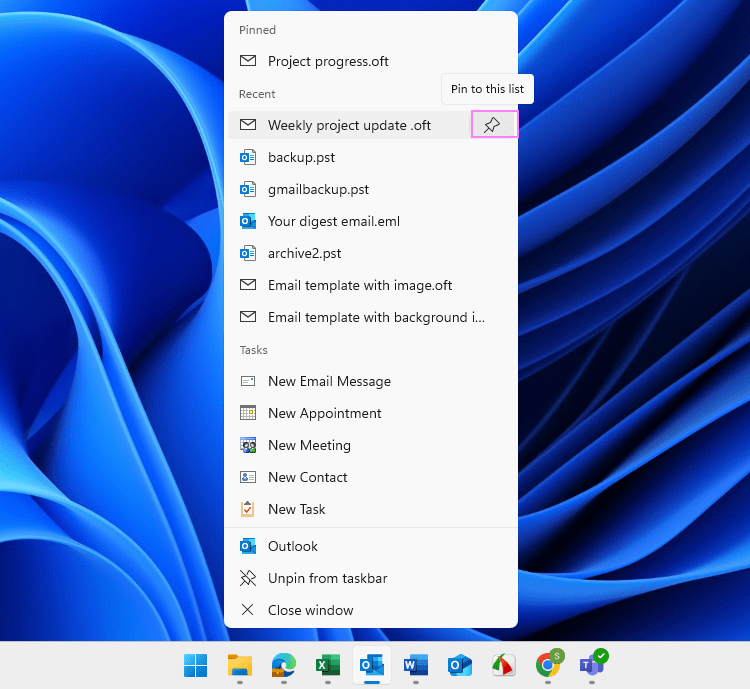Click the active Outlook taskbar icon

[x=372, y=665]
